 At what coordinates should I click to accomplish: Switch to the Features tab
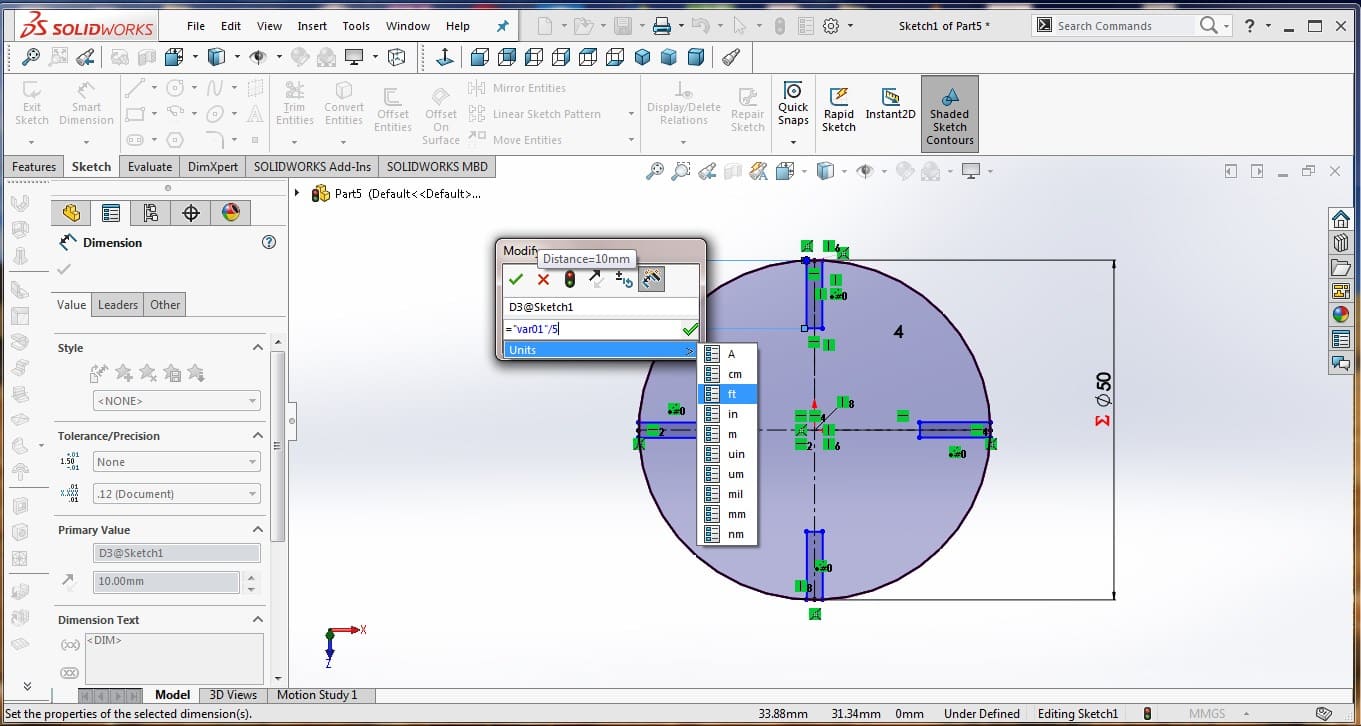click(34, 167)
